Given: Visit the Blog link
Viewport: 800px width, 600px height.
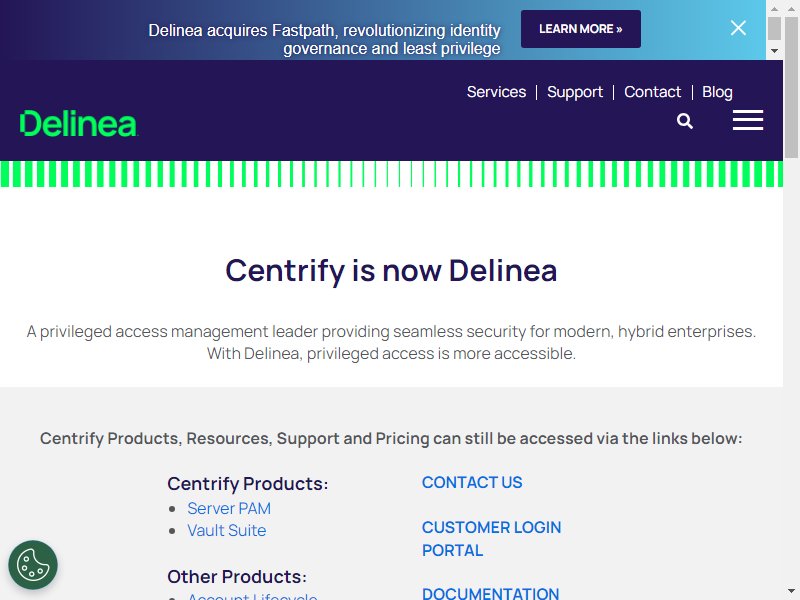Looking at the screenshot, I should click(x=717, y=92).
